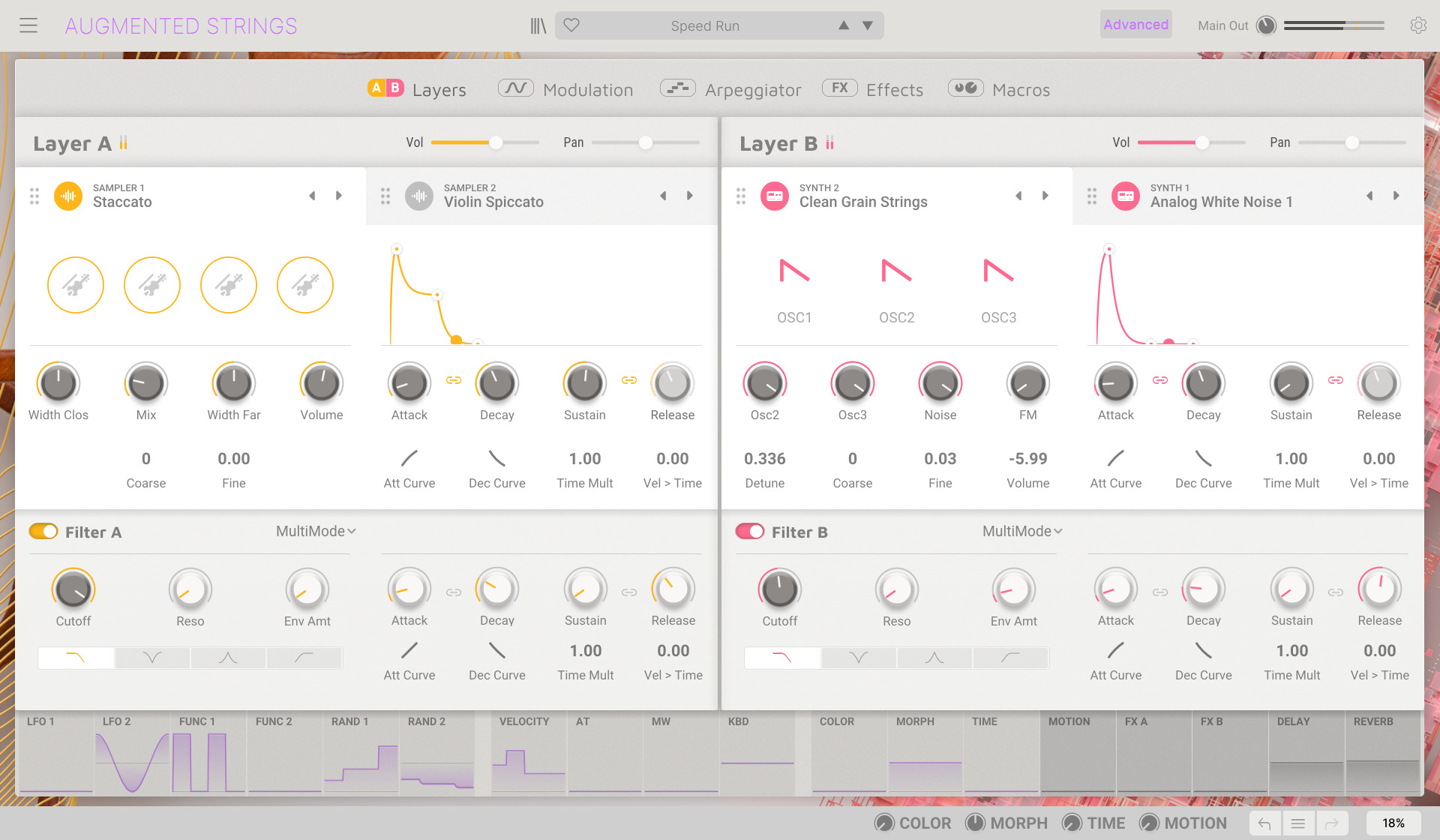Image resolution: width=1440 pixels, height=840 pixels.
Task: Toggle Layer A Attack-Decay link icon
Action: (x=454, y=380)
